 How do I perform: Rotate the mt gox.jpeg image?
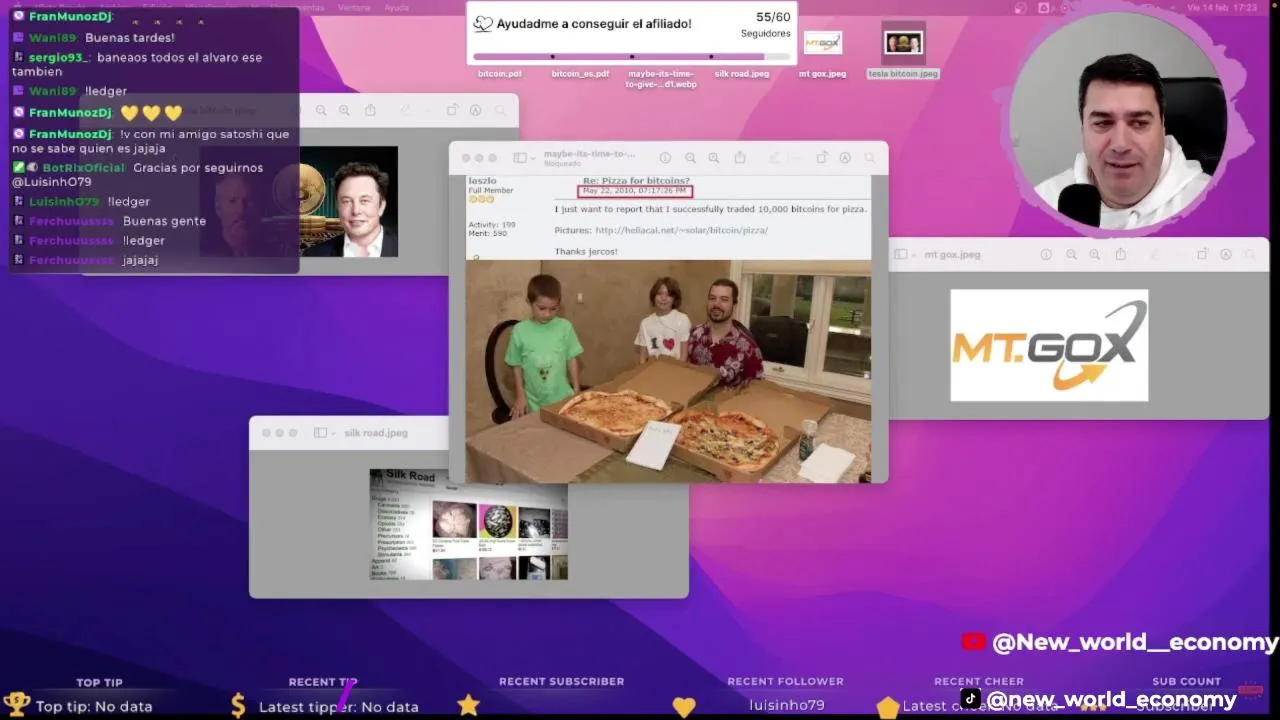[1203, 254]
